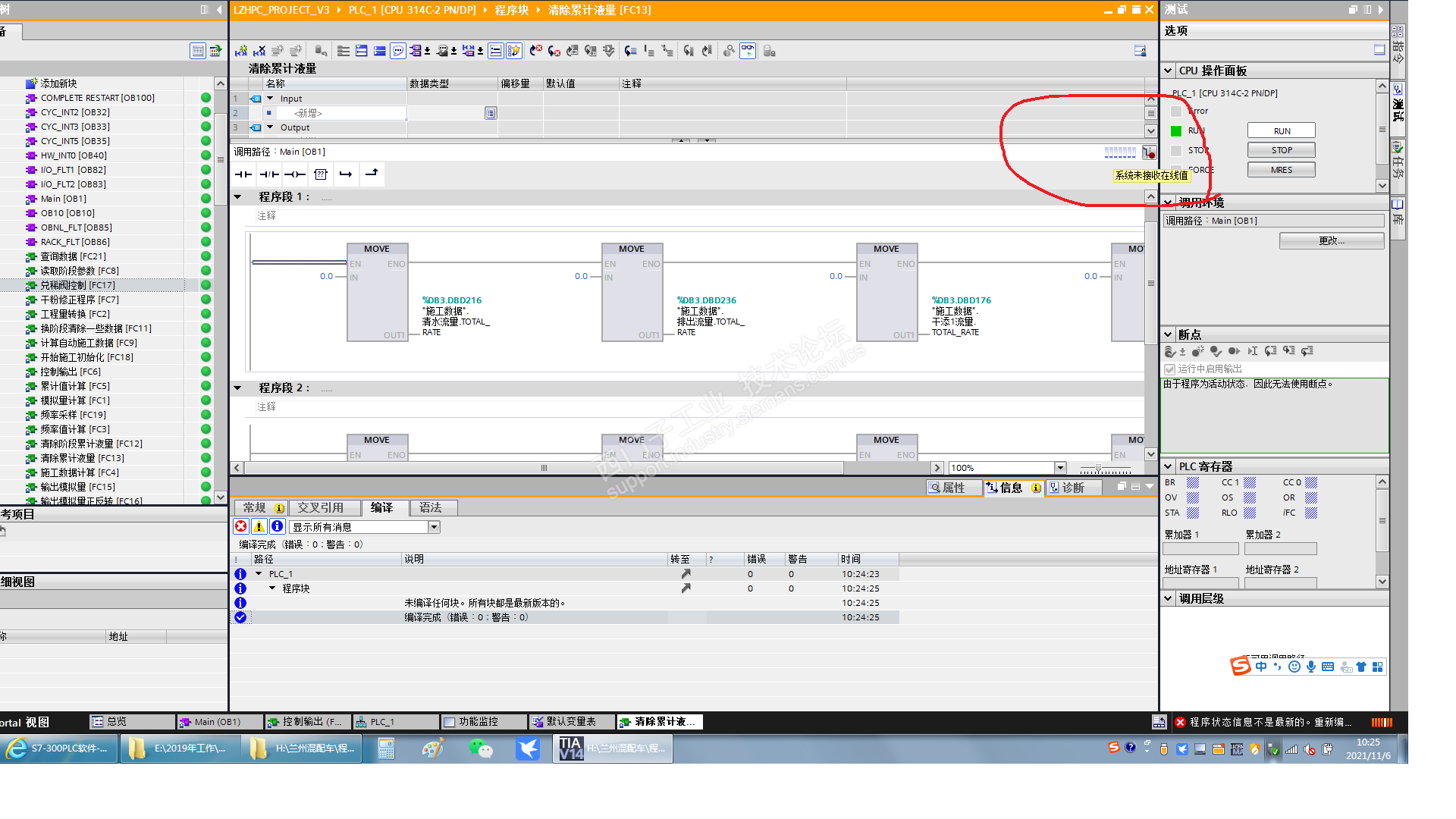Insert a normally closed contact
The image size is (1456, 819).
click(x=269, y=174)
